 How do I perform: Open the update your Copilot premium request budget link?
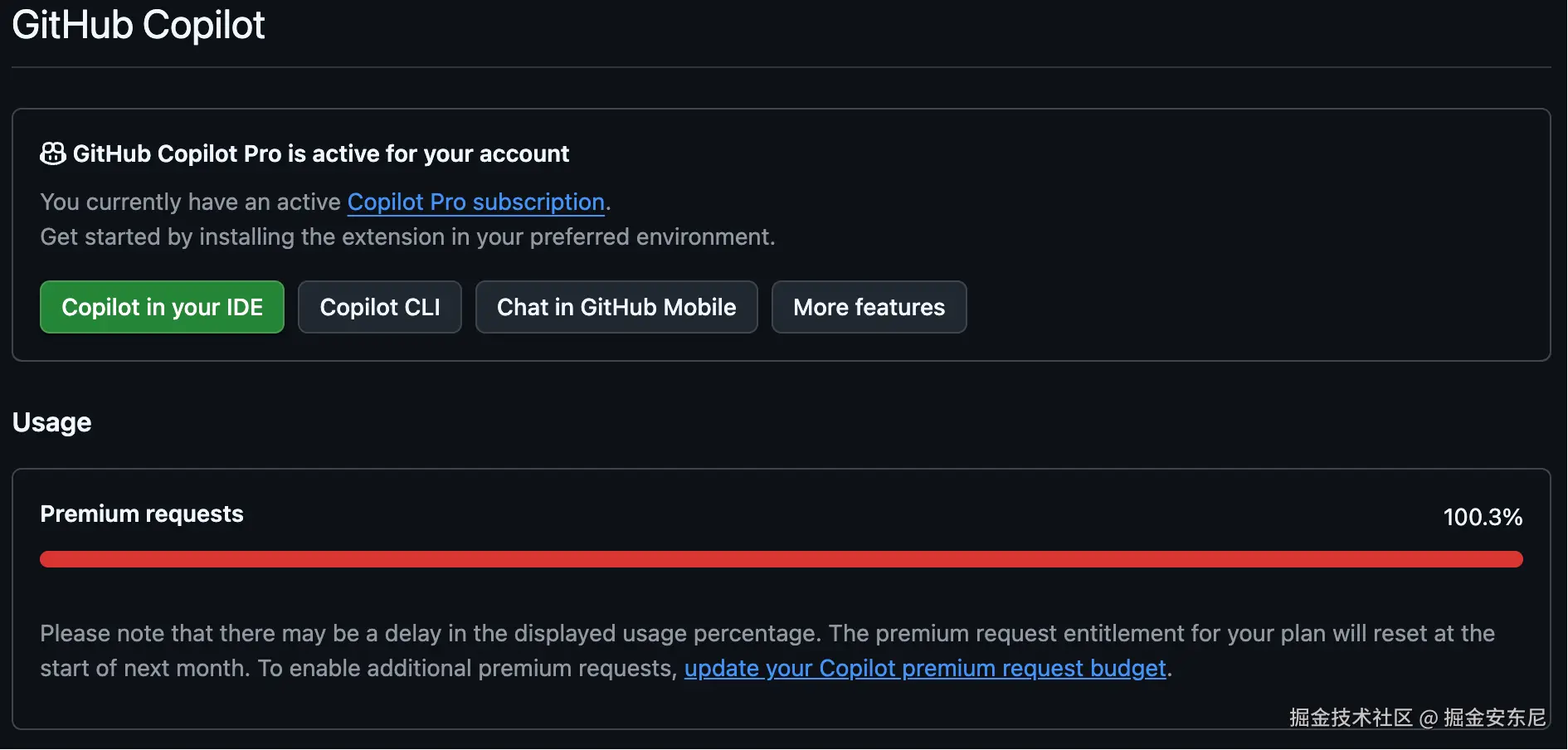(925, 668)
